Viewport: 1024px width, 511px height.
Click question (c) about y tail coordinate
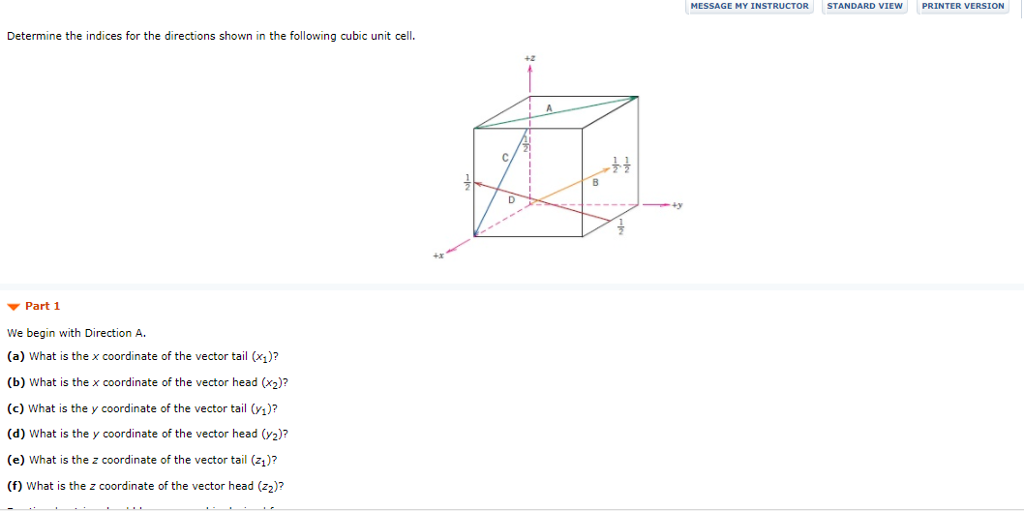[142, 408]
